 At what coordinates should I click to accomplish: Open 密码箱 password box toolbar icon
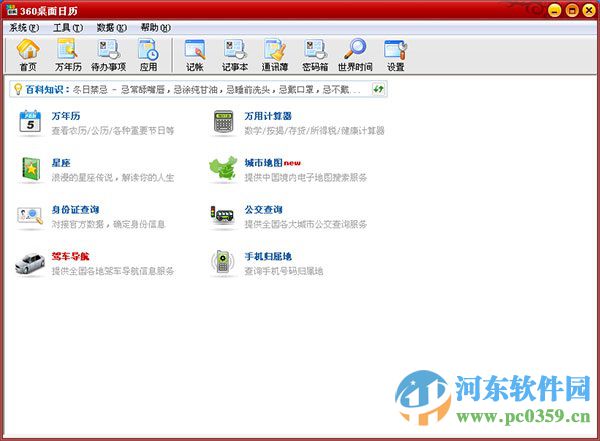315,55
